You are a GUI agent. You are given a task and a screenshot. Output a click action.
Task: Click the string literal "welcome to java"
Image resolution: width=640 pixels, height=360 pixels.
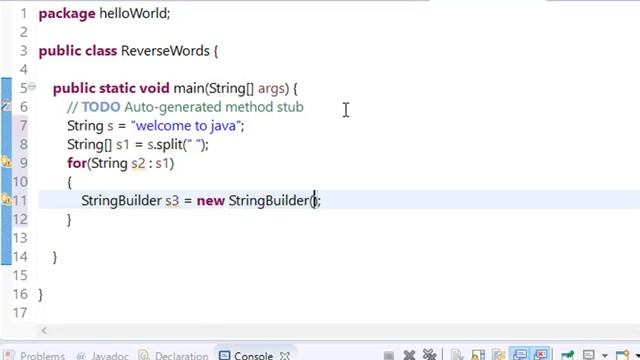pos(186,126)
